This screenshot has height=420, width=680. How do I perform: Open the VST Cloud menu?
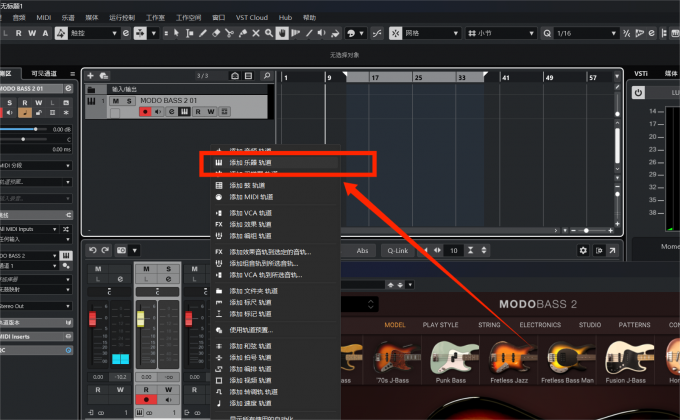(252, 17)
